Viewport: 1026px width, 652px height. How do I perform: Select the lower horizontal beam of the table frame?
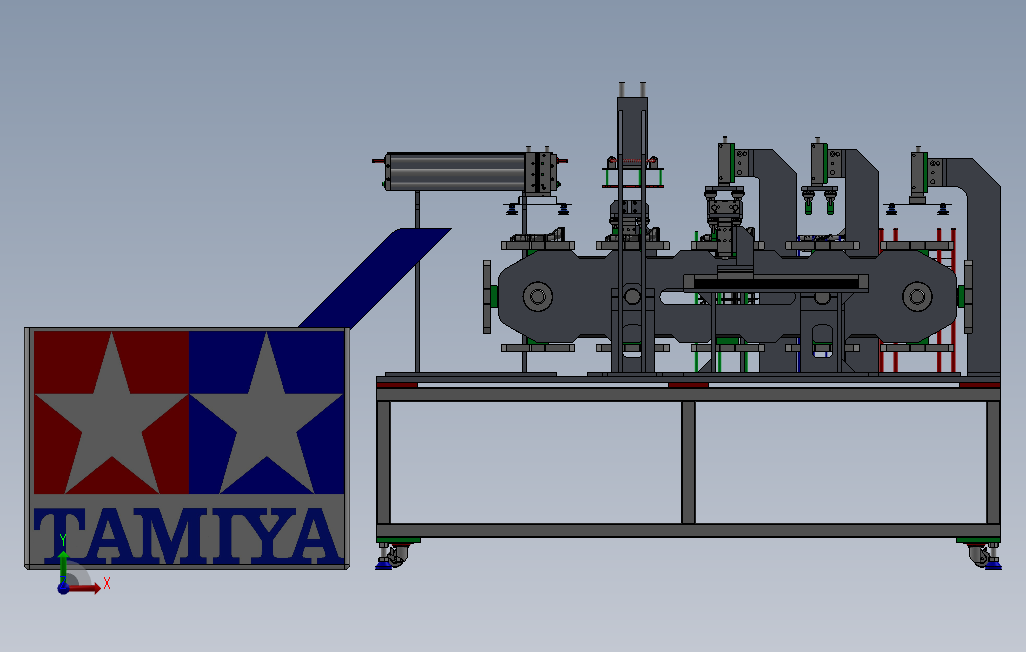pyautogui.click(x=688, y=531)
